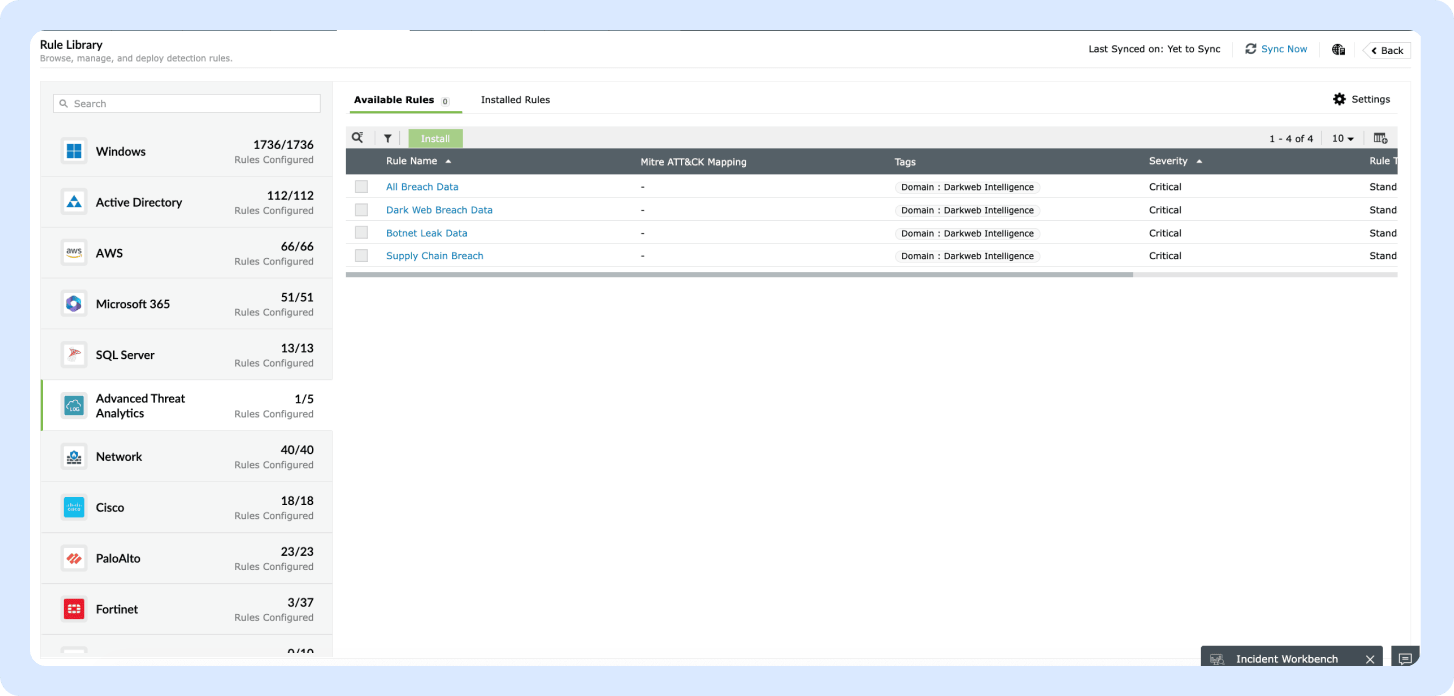Click the Fortinet logo icon
The width and height of the screenshot is (1454, 696).
74,609
